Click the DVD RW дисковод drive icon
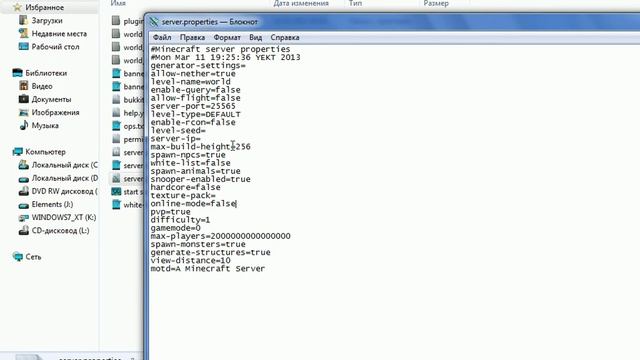Viewport: 640px width, 360px height. (23, 191)
